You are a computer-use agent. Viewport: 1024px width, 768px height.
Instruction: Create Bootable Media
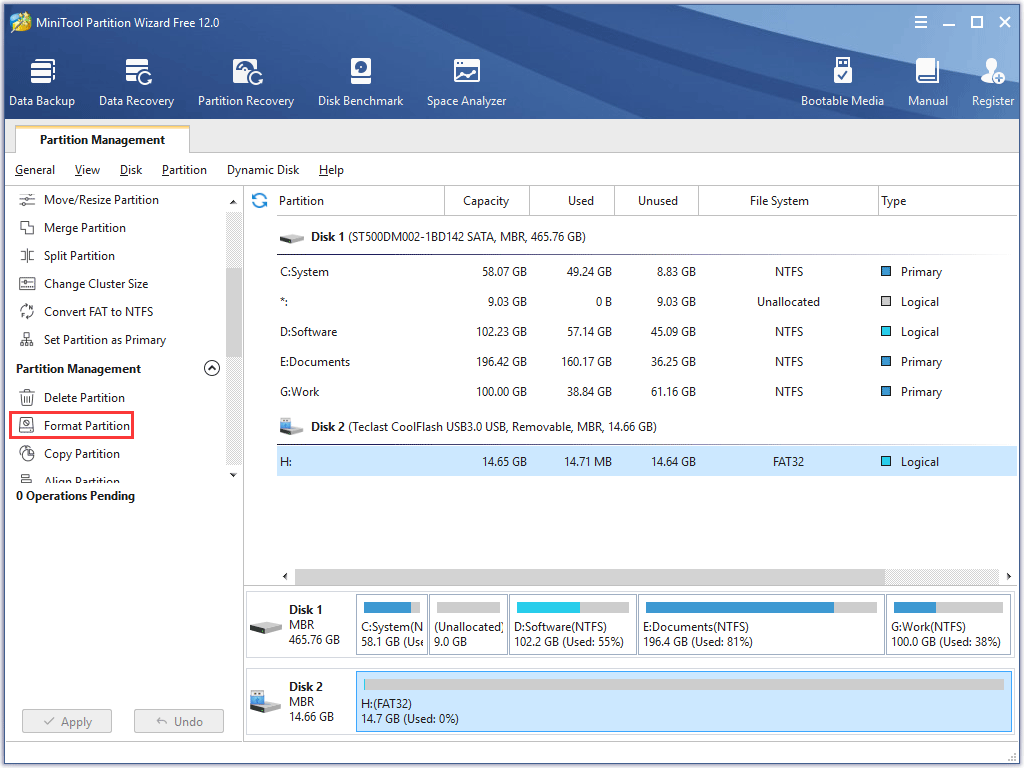tap(842, 82)
